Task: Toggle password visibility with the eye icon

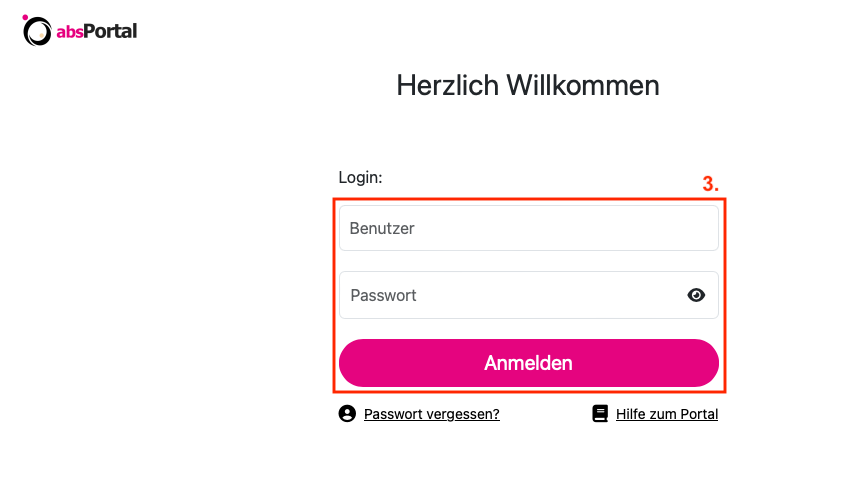Action: tap(697, 295)
